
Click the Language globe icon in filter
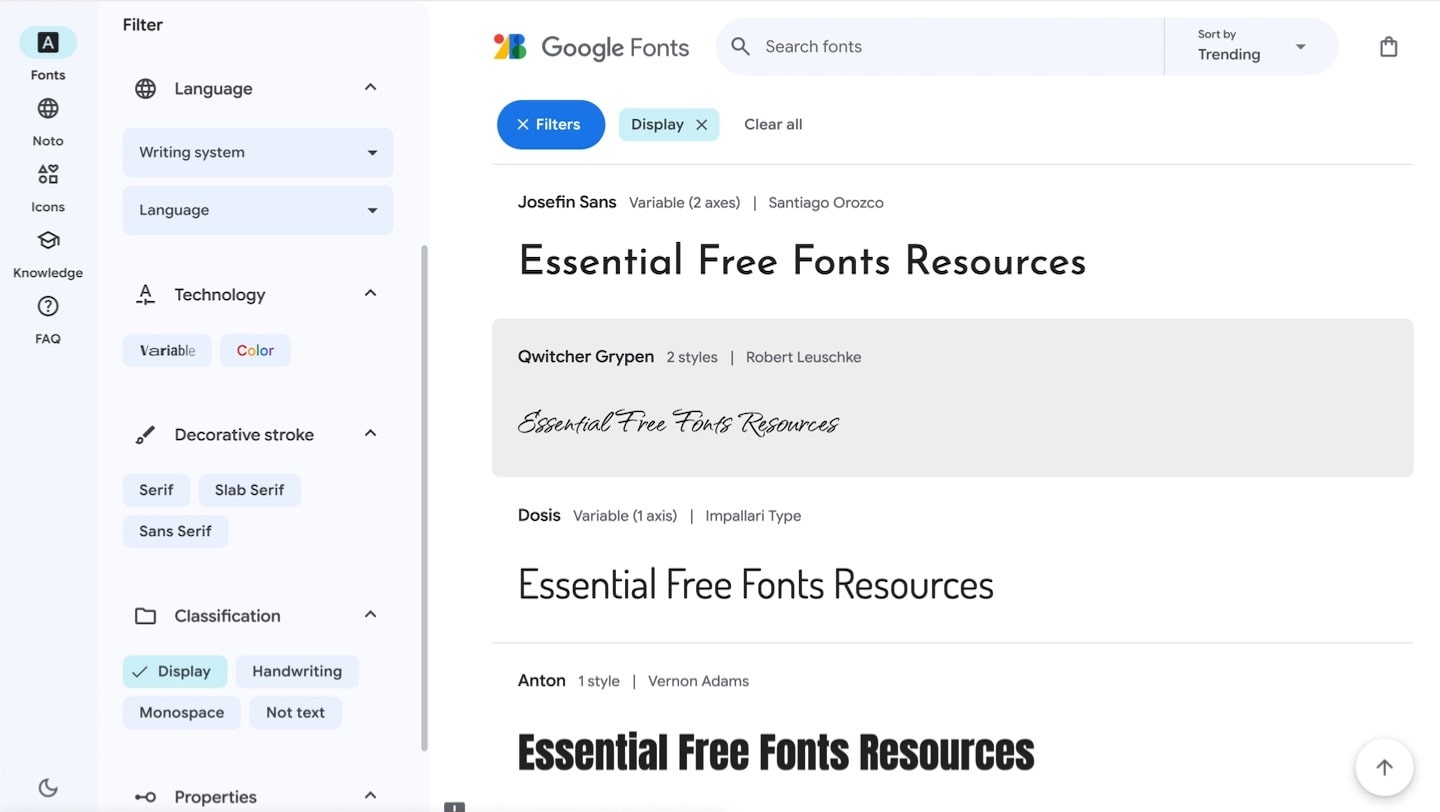pyautogui.click(x=145, y=88)
